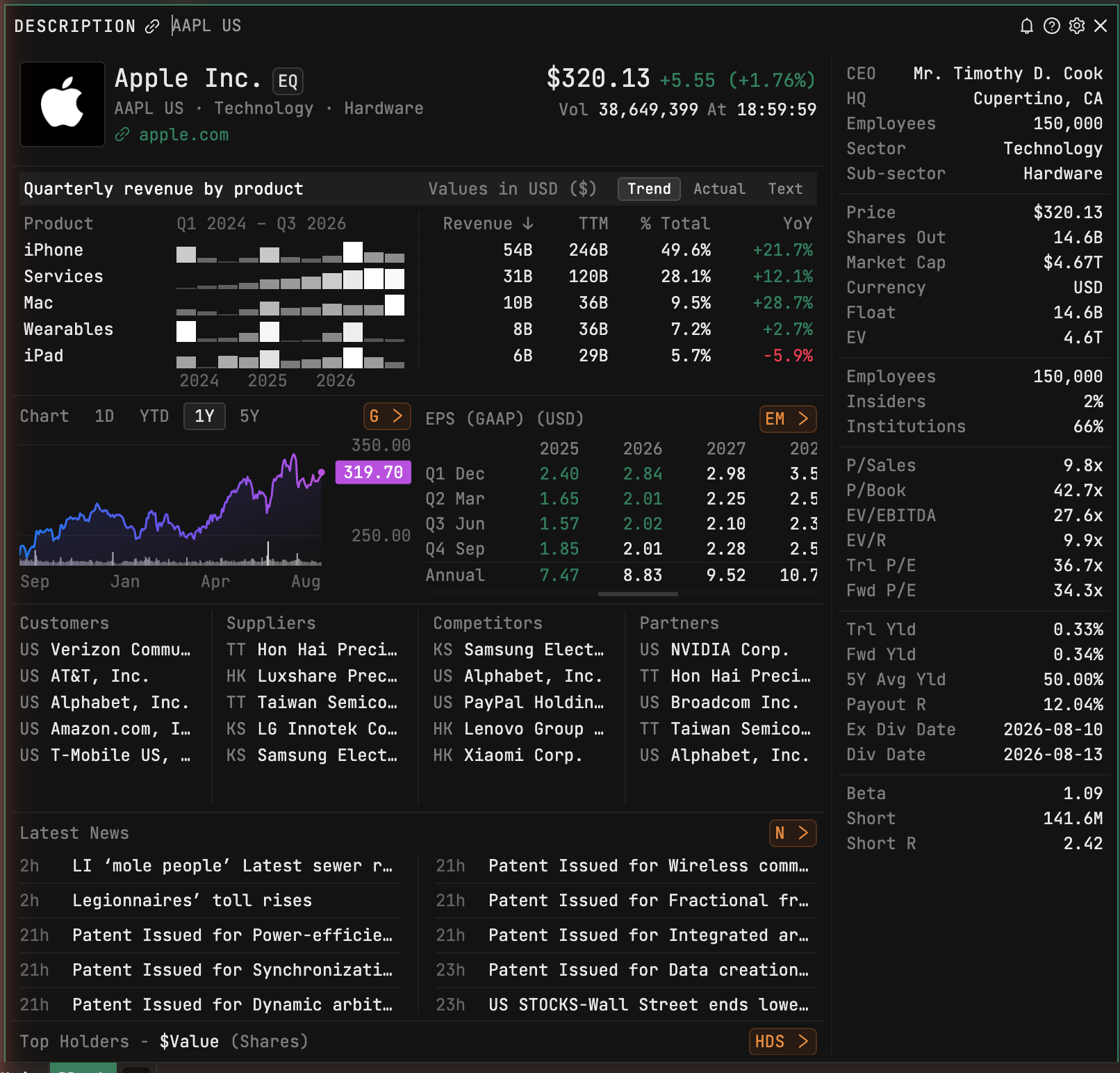Select the Wearables product row
This screenshot has height=1073, width=1120.
point(418,329)
